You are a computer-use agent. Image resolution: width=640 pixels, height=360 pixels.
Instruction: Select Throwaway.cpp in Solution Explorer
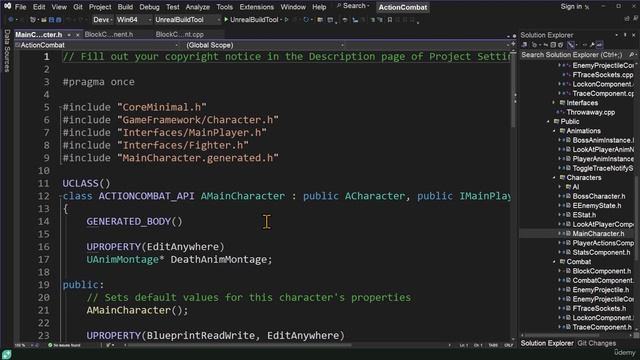point(590,112)
